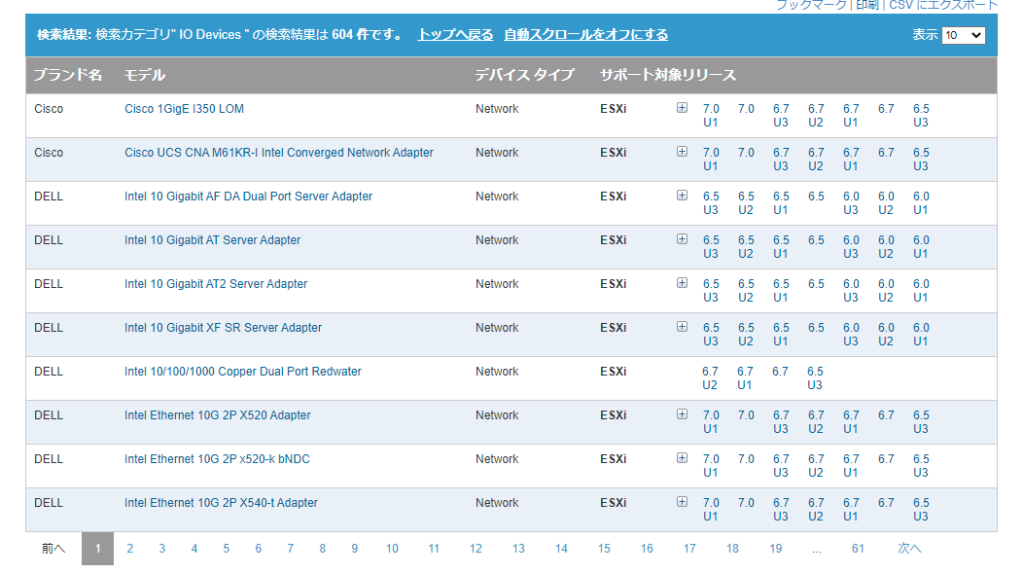The image size is (1024, 574).
Task: Expand releases for Intel Ethernet 10G 2P X520 Adapter
Action: pos(682,414)
